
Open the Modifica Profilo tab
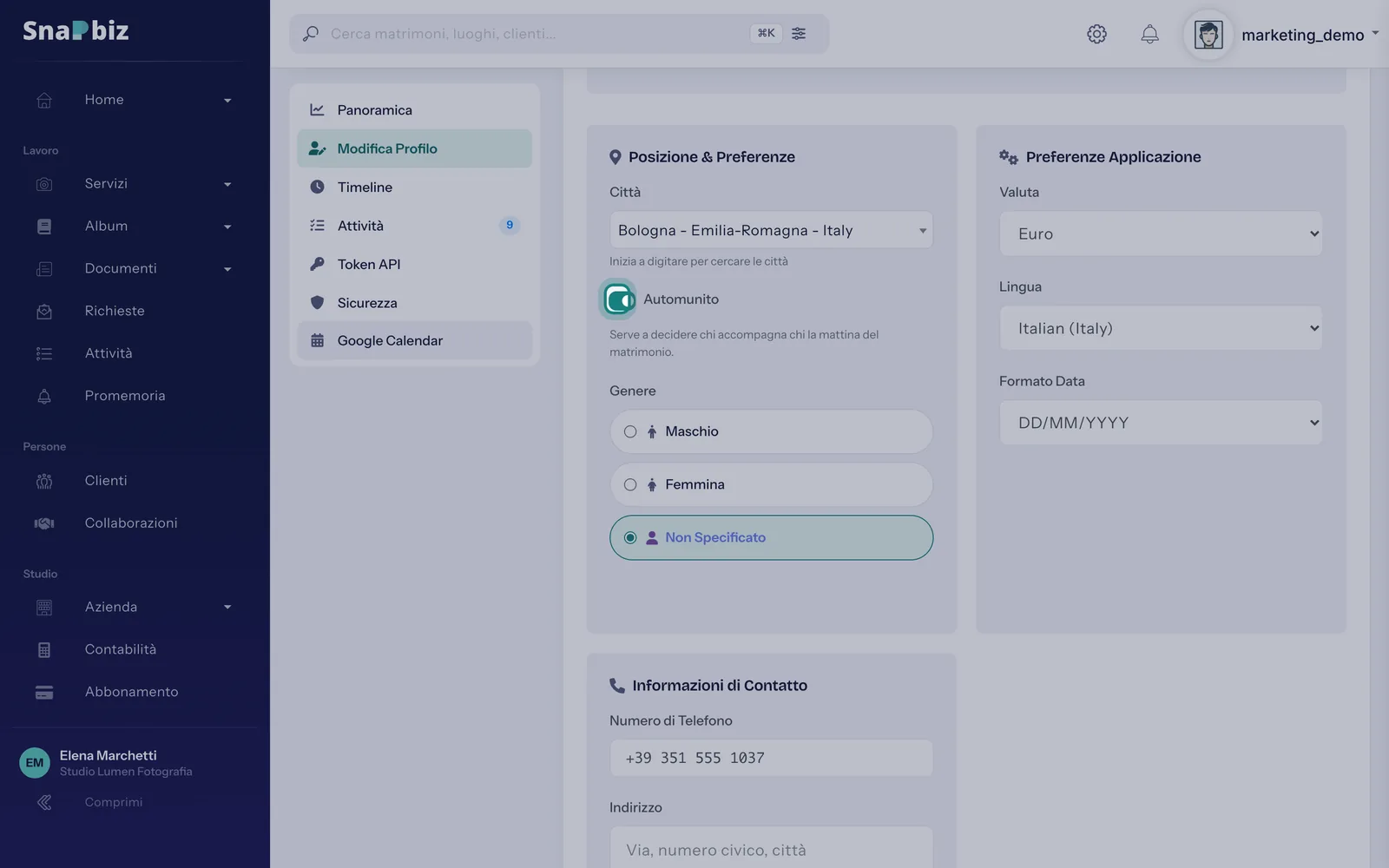click(x=414, y=148)
